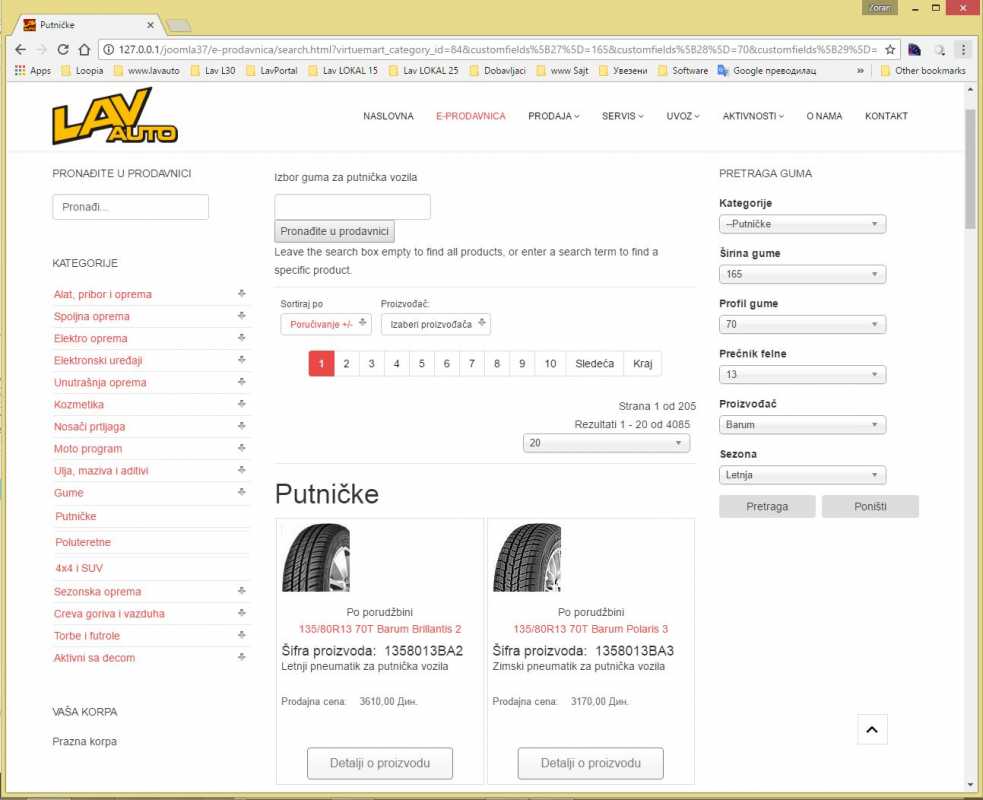Click the Pronađite u prodavnici button
Viewport: 983px width, 800px height.
pos(334,231)
